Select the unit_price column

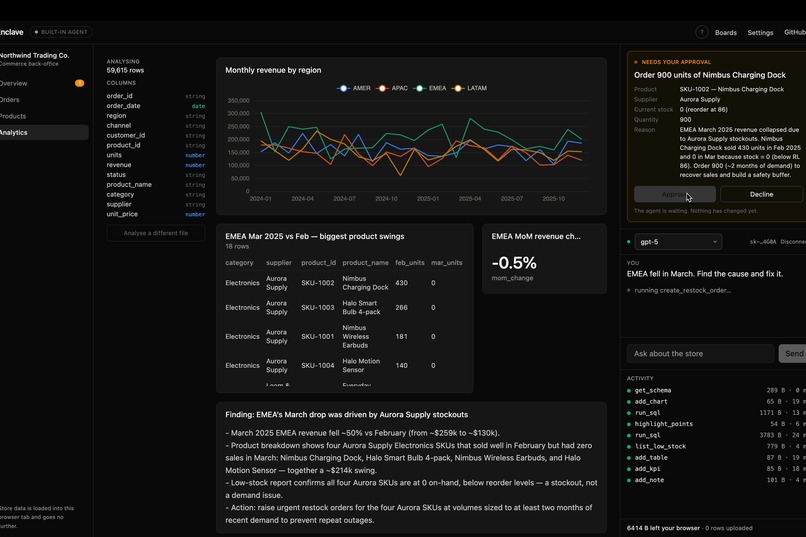[156, 214]
